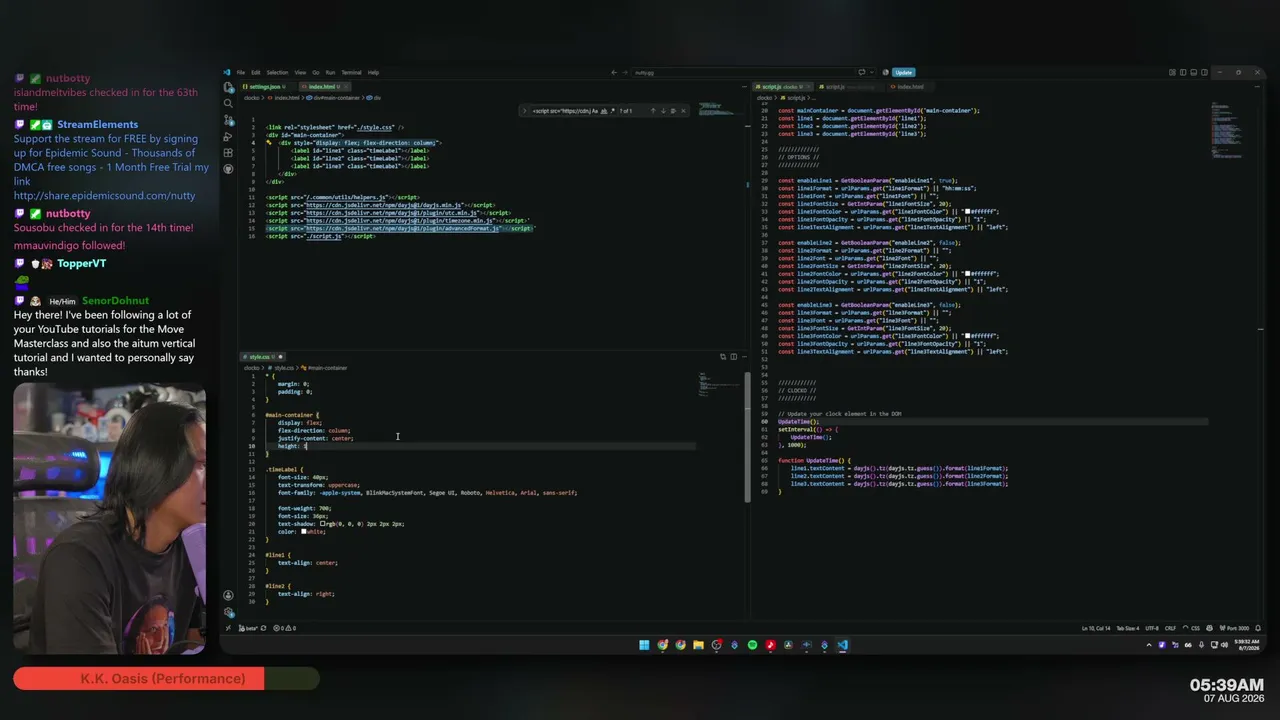The width and height of the screenshot is (1280, 720).
Task: Jump to the next find match
Action: click(662, 111)
